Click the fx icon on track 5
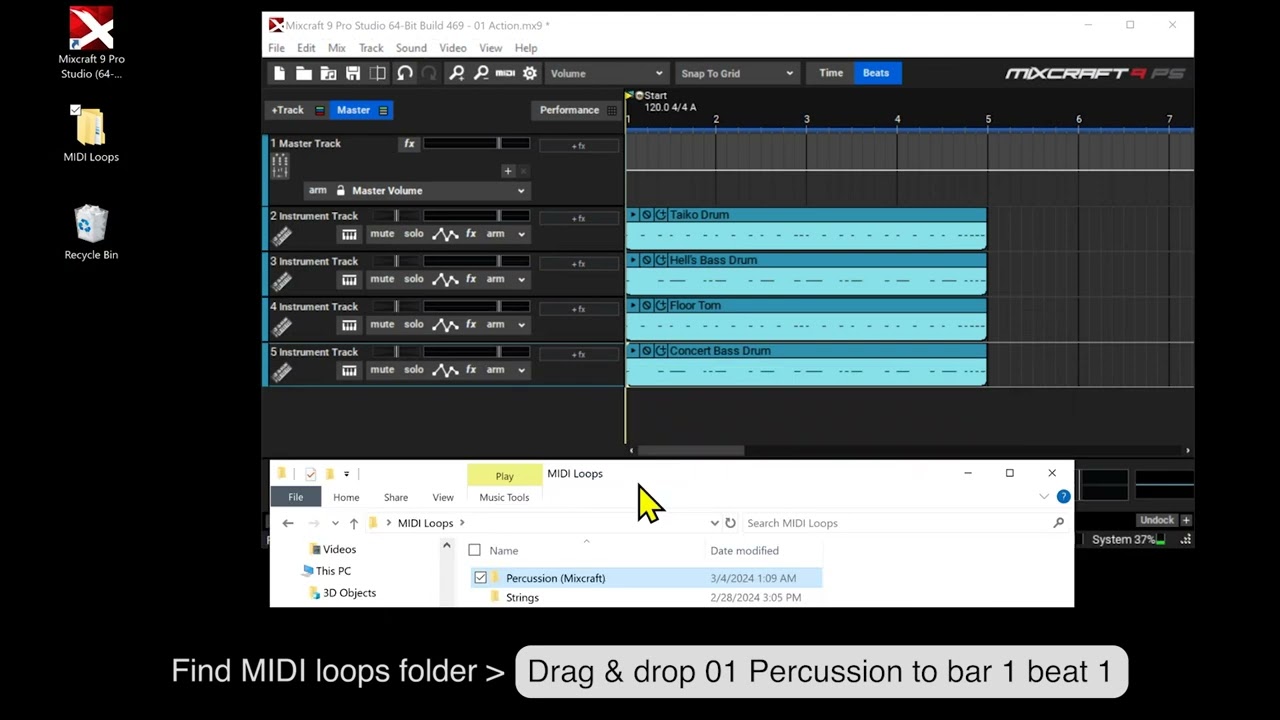 click(x=471, y=370)
